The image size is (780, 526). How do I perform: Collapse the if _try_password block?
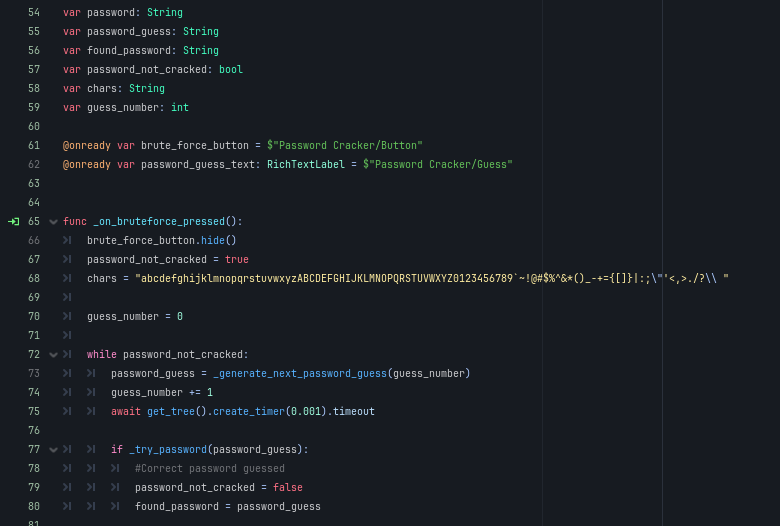(53, 450)
